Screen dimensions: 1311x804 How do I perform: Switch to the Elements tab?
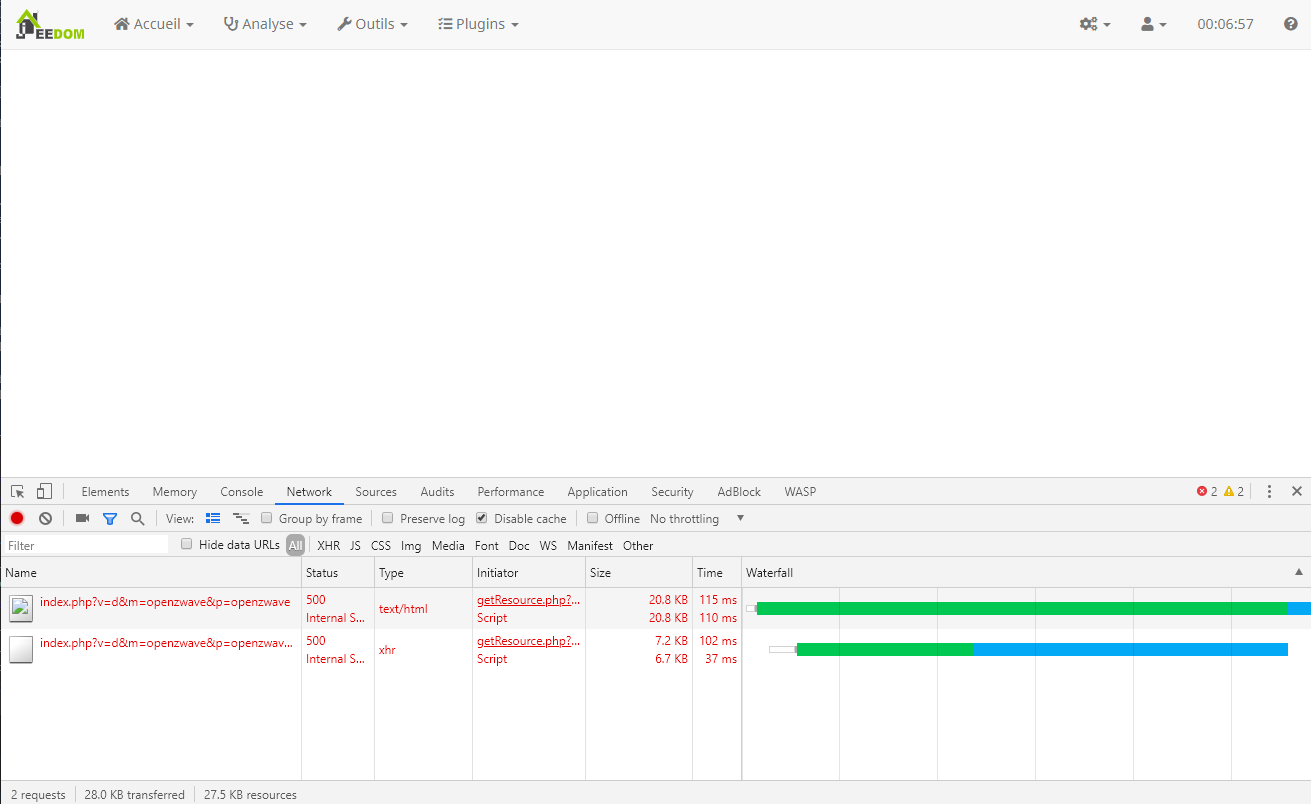click(x=105, y=492)
